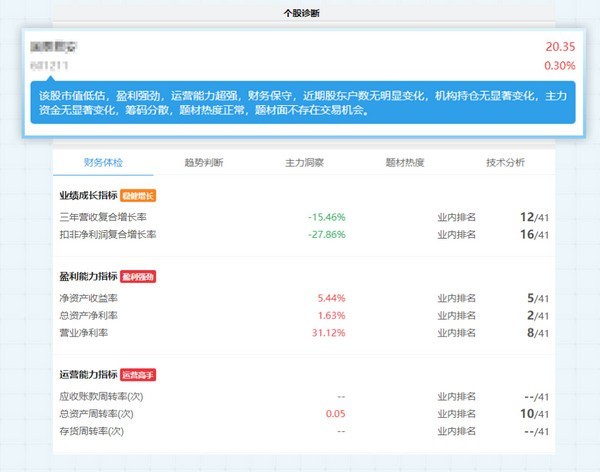
Task: Open the 趋势判断 tab
Action: [203, 163]
